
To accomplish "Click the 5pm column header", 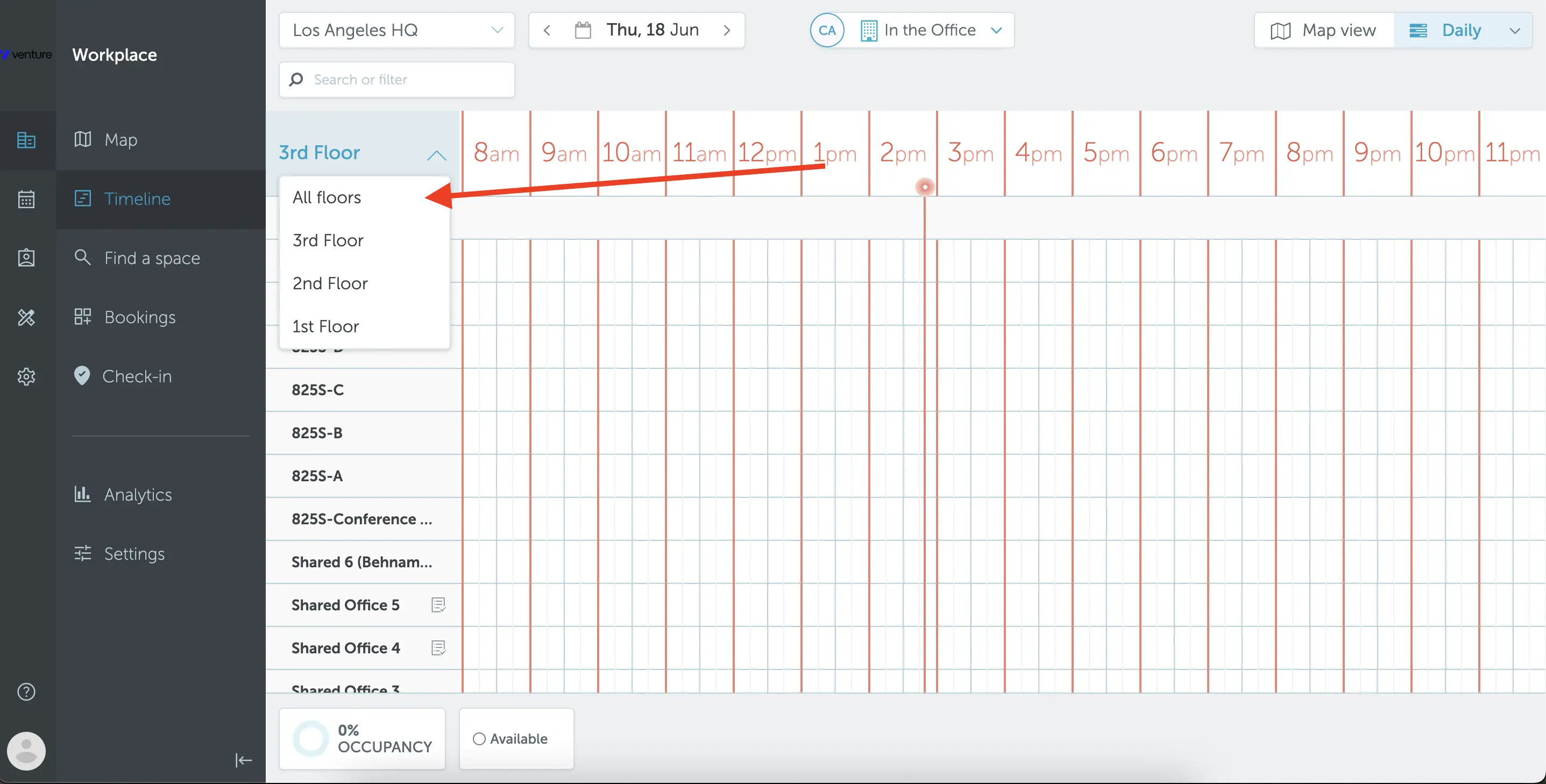I will click(1106, 153).
